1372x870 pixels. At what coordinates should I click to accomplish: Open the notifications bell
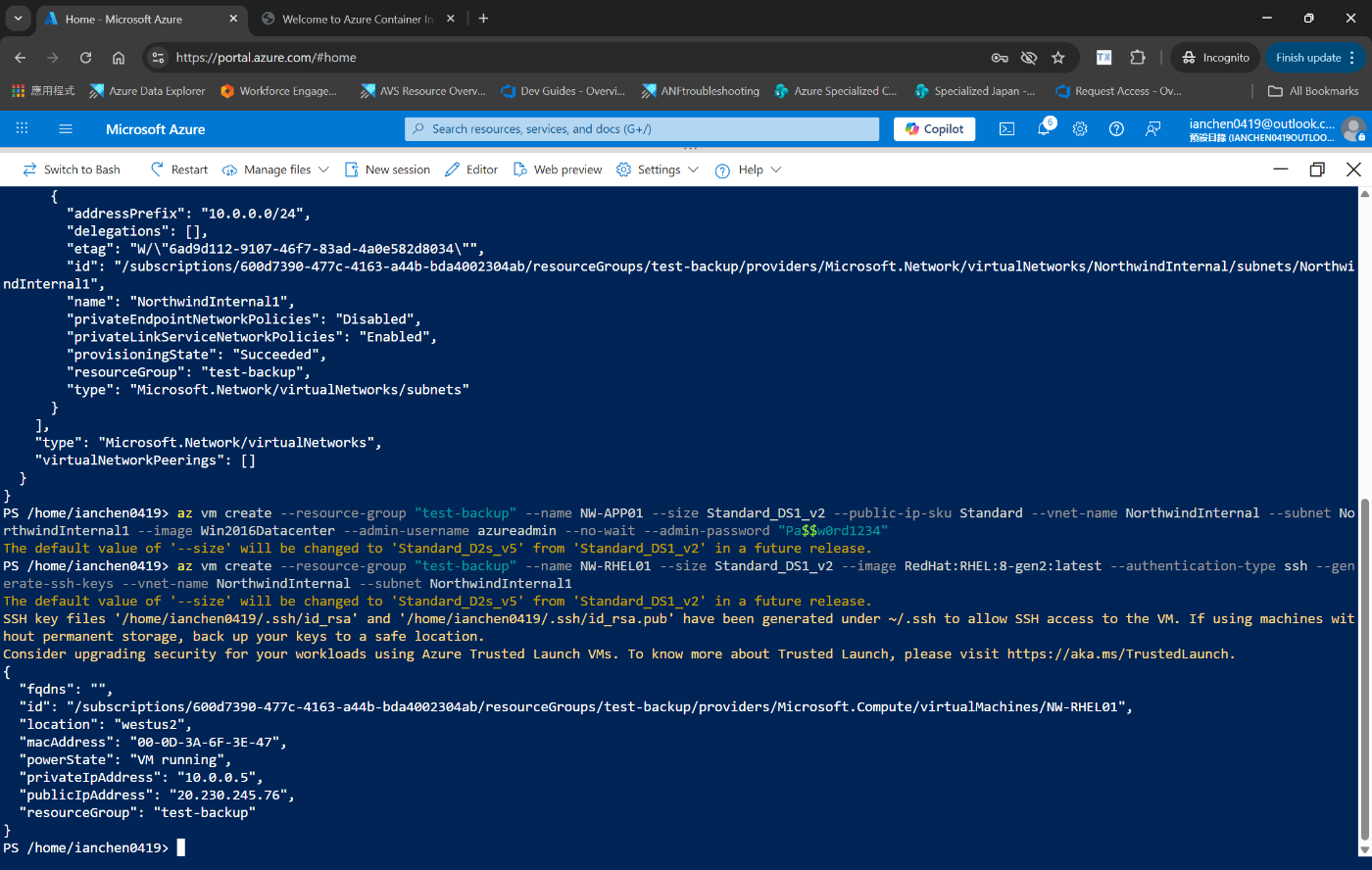point(1044,128)
